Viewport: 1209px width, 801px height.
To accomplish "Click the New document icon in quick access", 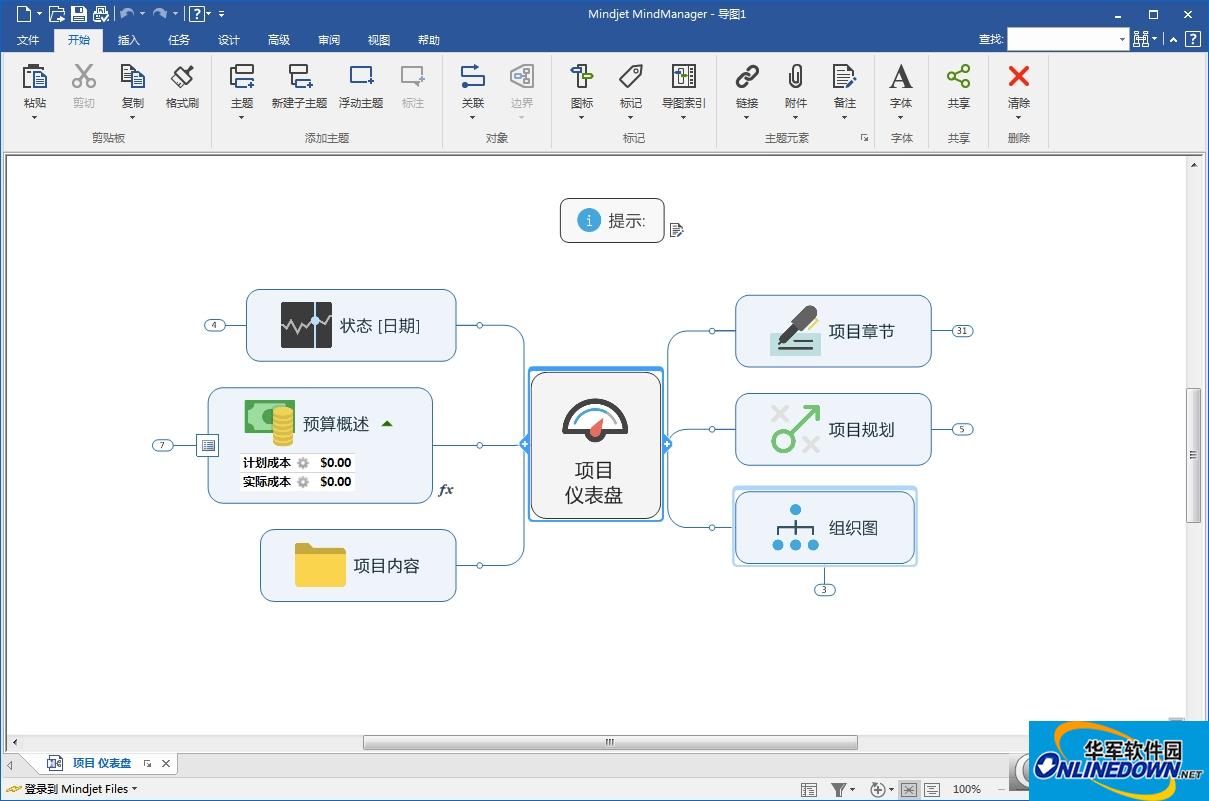I will [23, 14].
